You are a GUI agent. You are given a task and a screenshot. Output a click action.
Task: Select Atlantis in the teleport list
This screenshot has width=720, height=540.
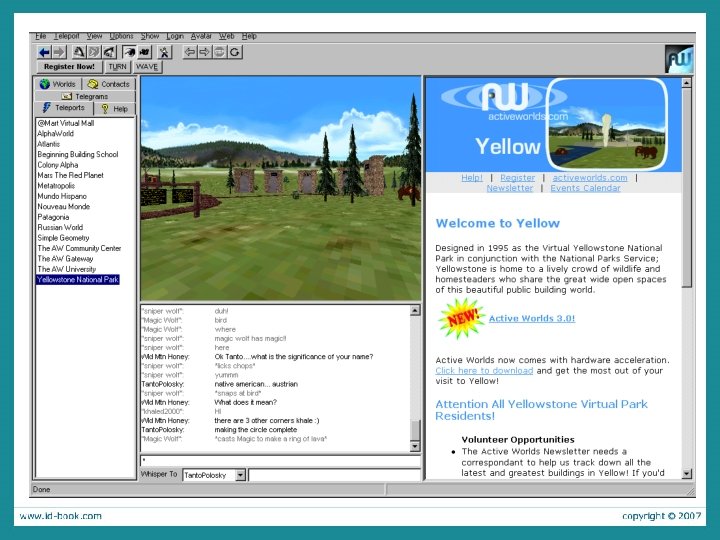click(49, 144)
